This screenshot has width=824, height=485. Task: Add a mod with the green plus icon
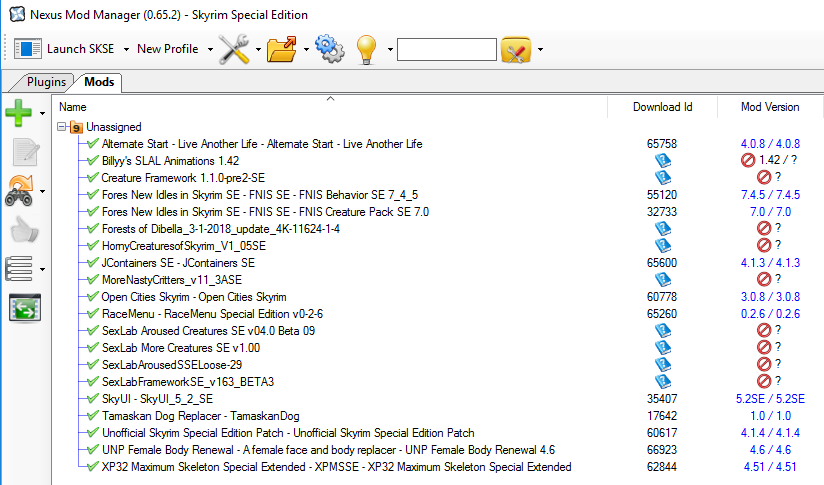[x=19, y=113]
